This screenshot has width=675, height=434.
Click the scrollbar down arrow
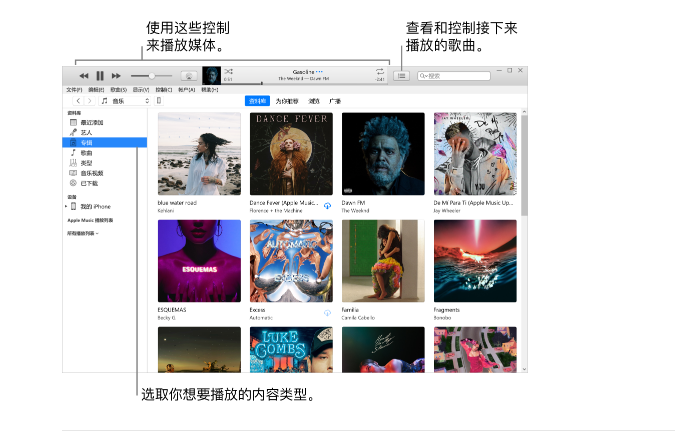[524, 369]
